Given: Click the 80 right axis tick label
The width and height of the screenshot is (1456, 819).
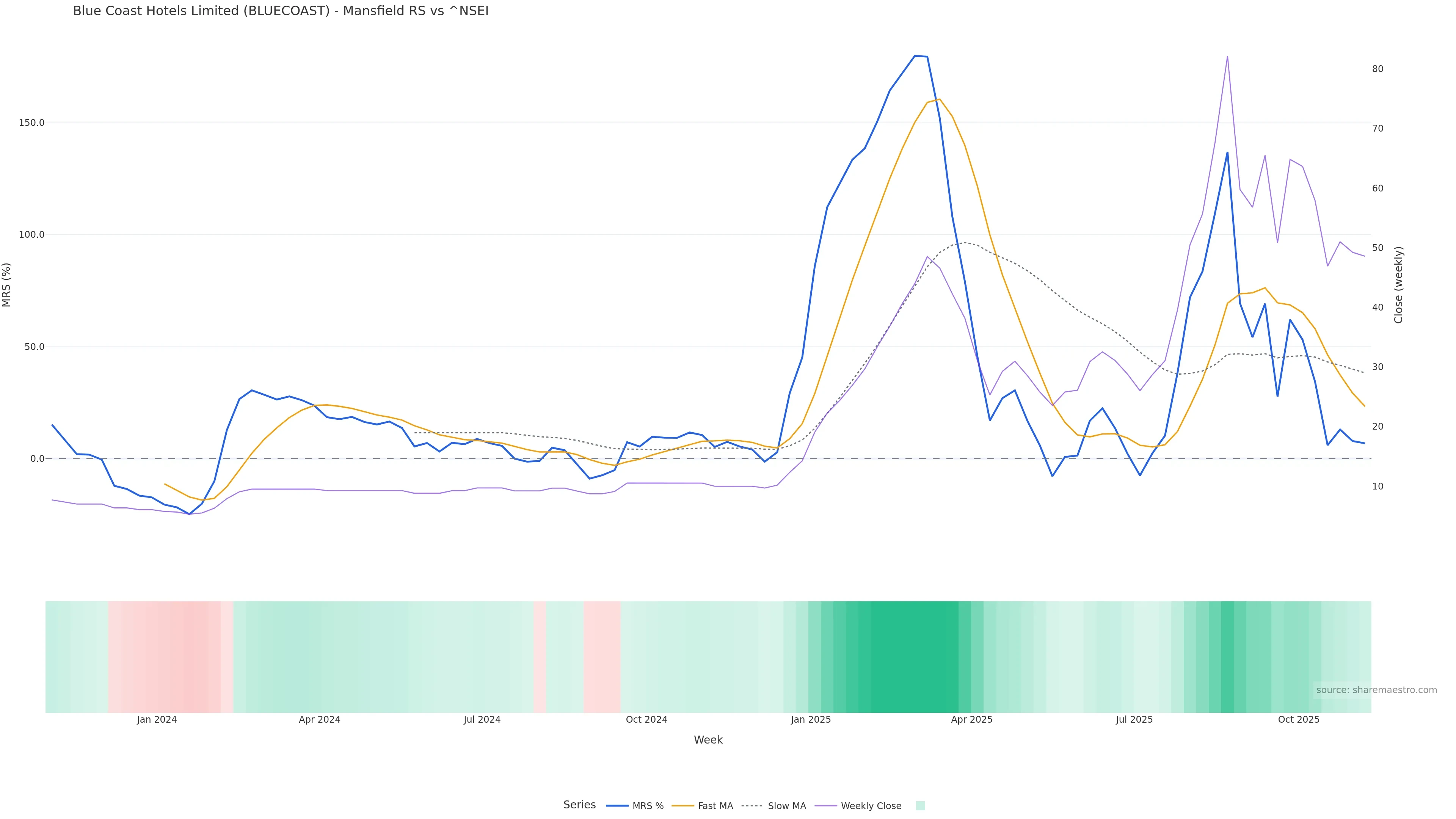Looking at the screenshot, I should (x=1378, y=69).
